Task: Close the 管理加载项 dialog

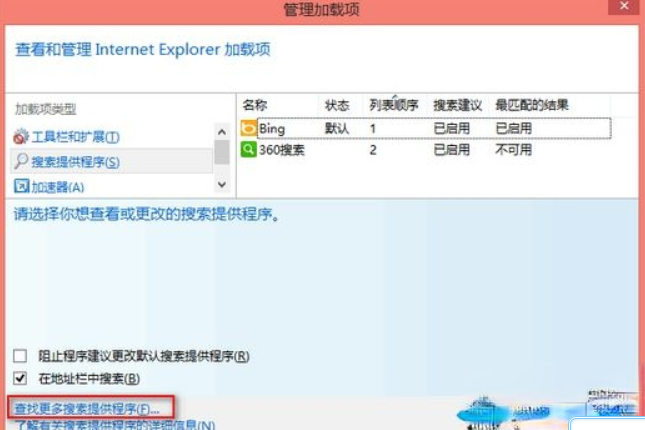Action: [624, 7]
